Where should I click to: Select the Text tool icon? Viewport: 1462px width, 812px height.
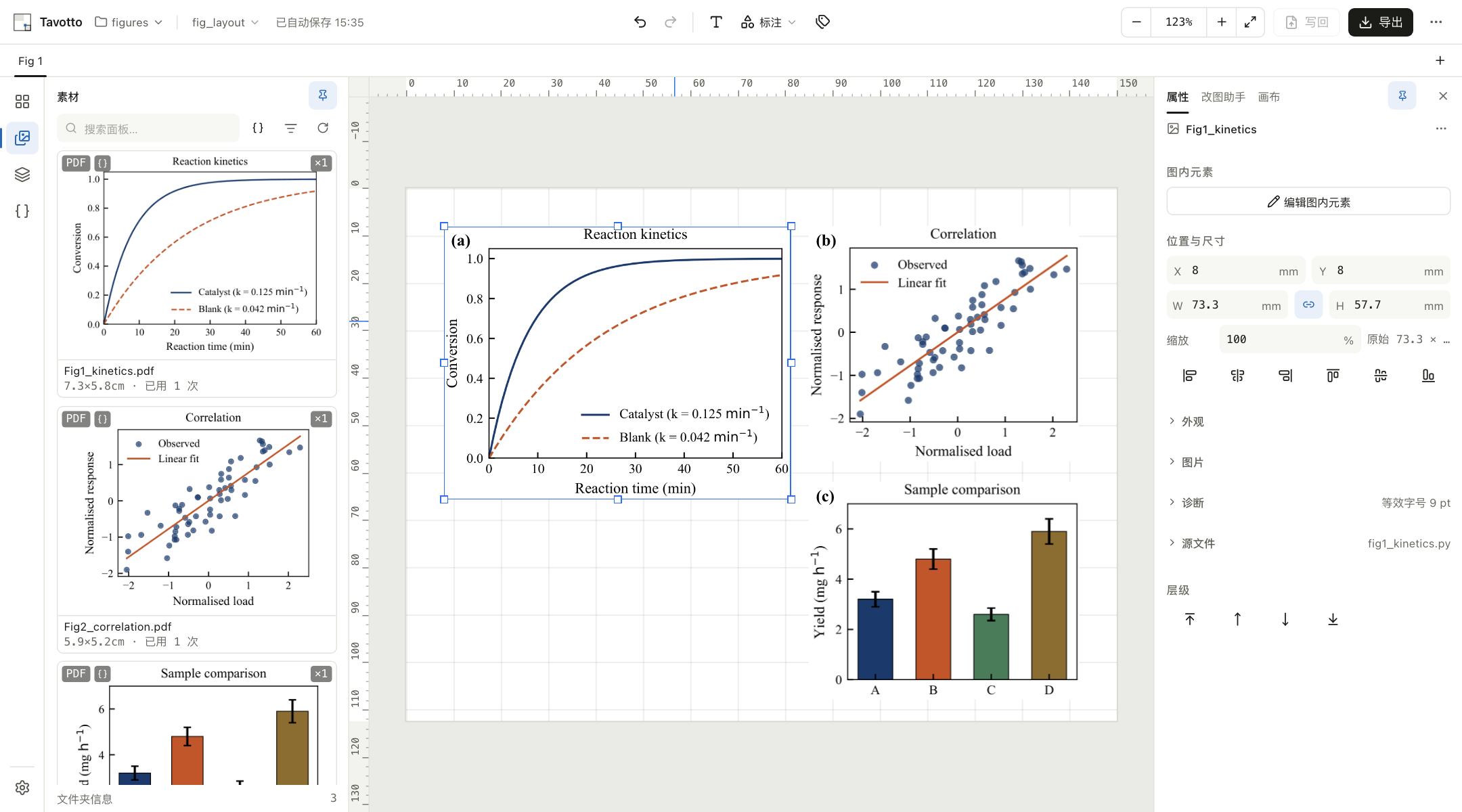tap(715, 22)
